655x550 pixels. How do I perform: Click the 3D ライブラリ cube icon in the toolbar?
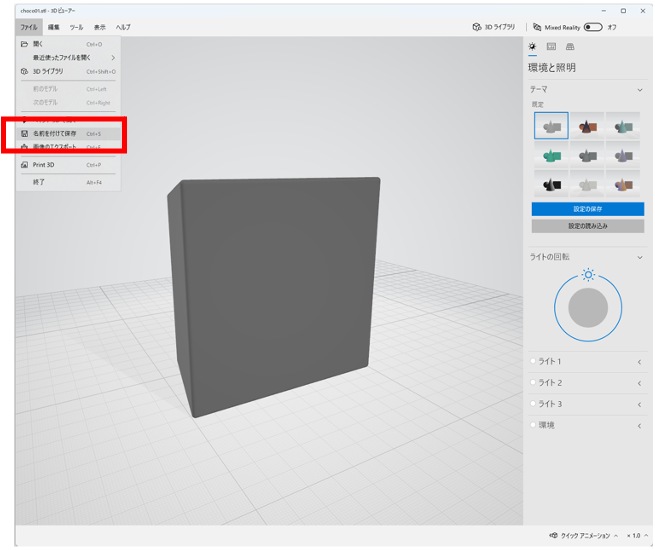[x=476, y=27]
